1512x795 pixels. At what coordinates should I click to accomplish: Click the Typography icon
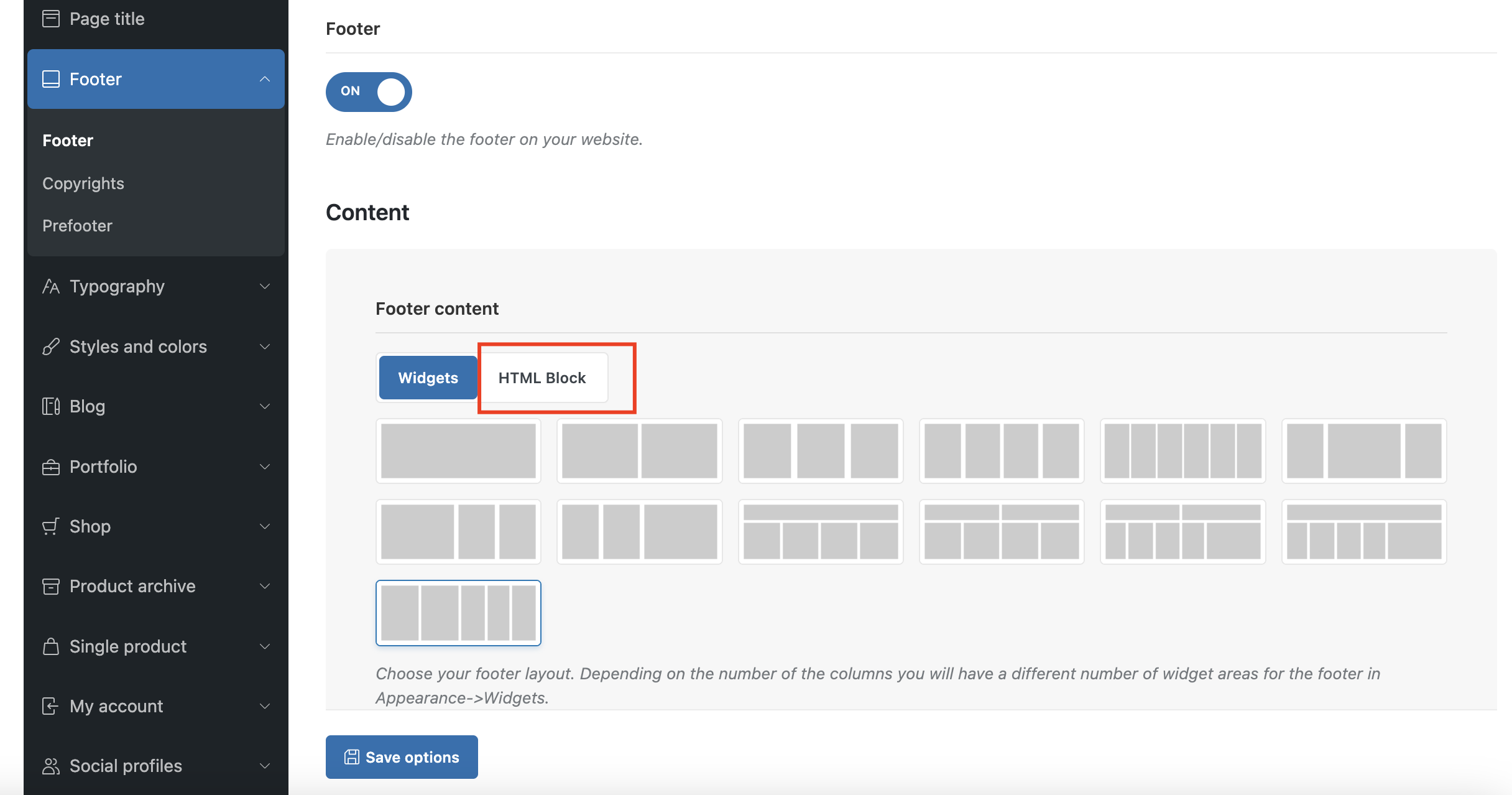[x=51, y=286]
